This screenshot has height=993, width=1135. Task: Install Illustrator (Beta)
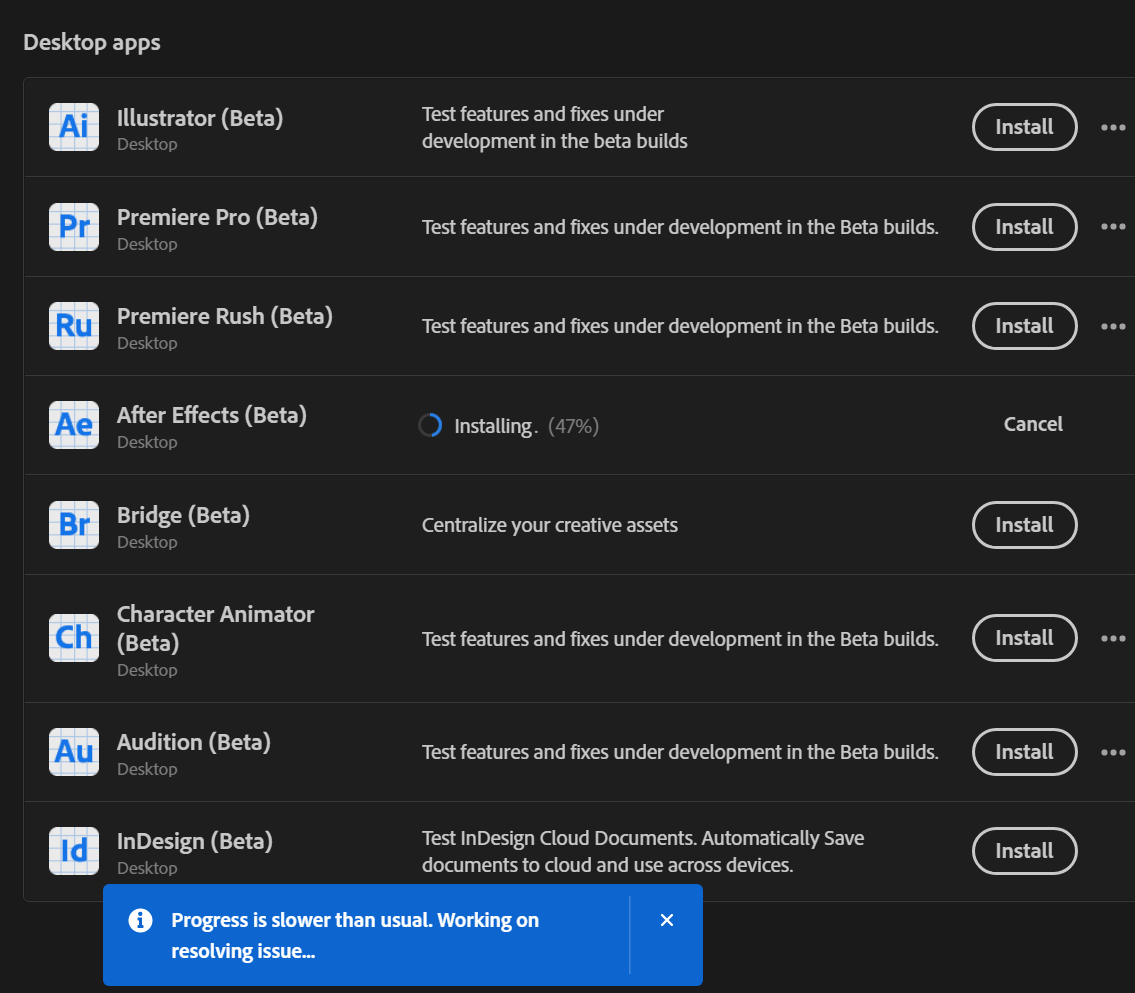tap(1024, 127)
